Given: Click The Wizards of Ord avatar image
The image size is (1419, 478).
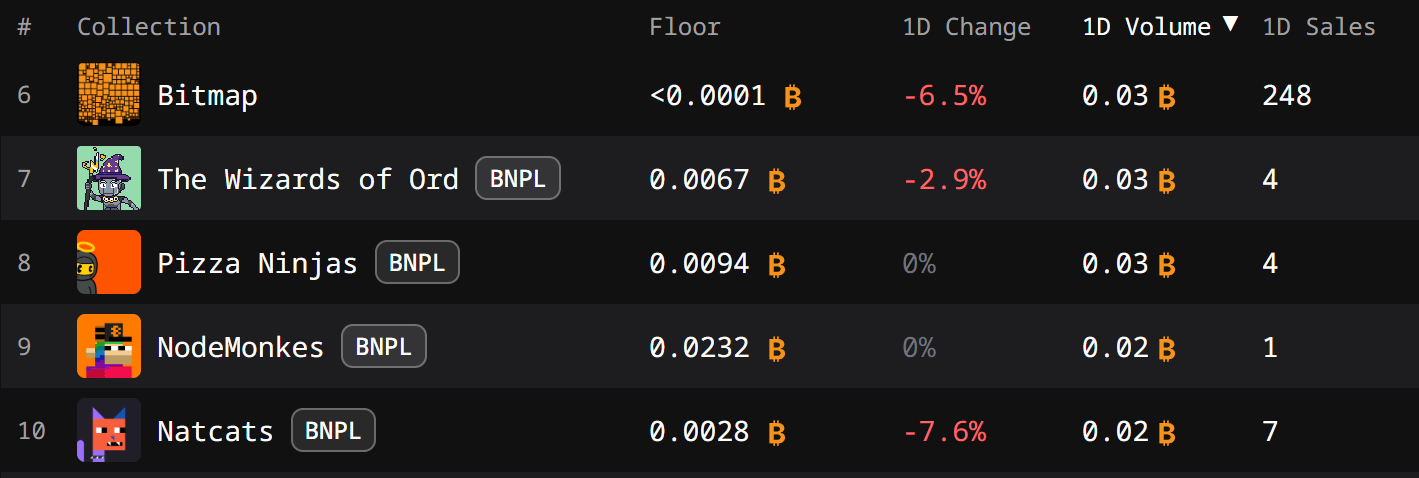Looking at the screenshot, I should coord(109,178).
